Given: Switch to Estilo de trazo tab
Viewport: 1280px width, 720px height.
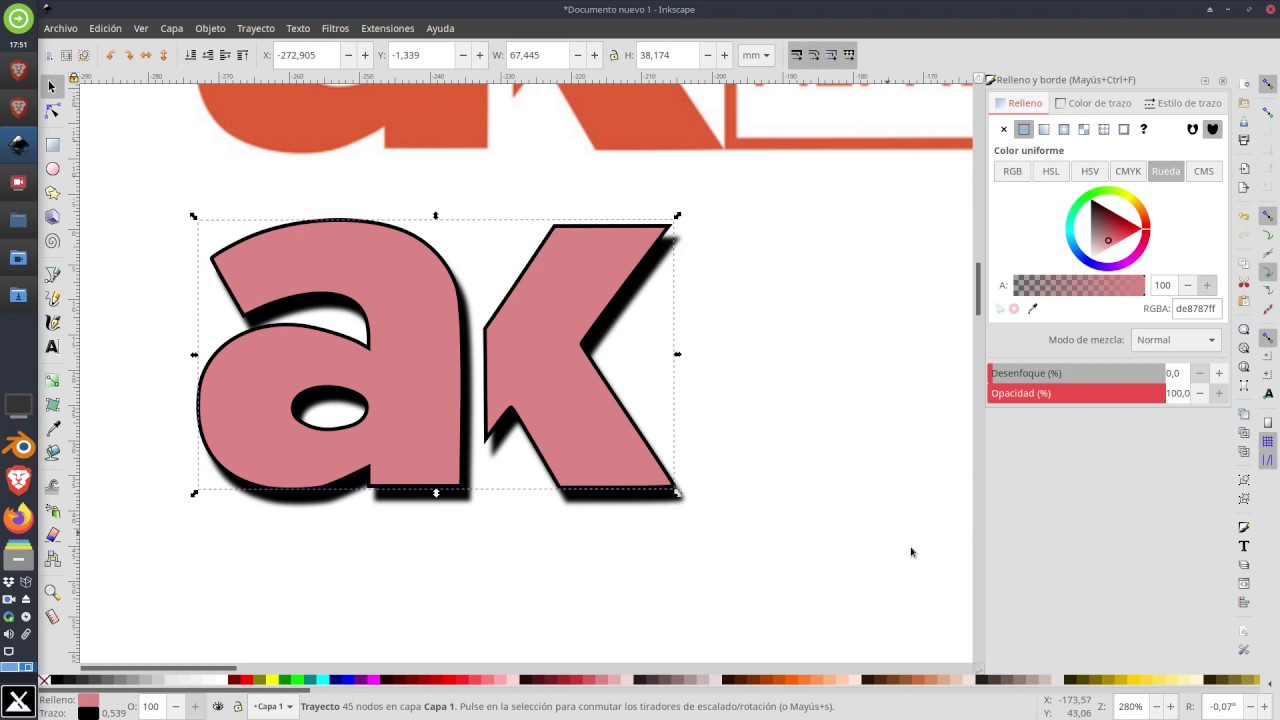Looking at the screenshot, I should [x=1183, y=103].
